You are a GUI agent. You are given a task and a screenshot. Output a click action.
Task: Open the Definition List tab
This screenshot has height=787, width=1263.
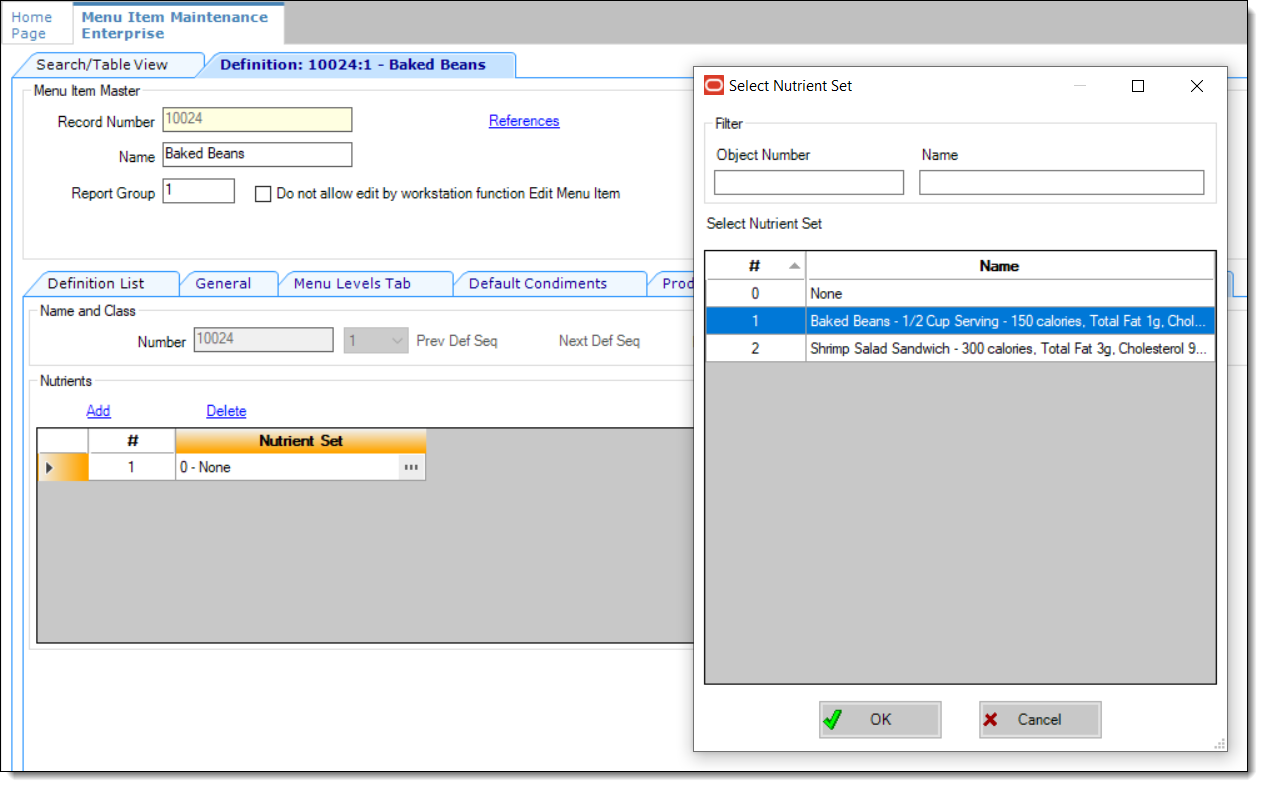coord(96,283)
